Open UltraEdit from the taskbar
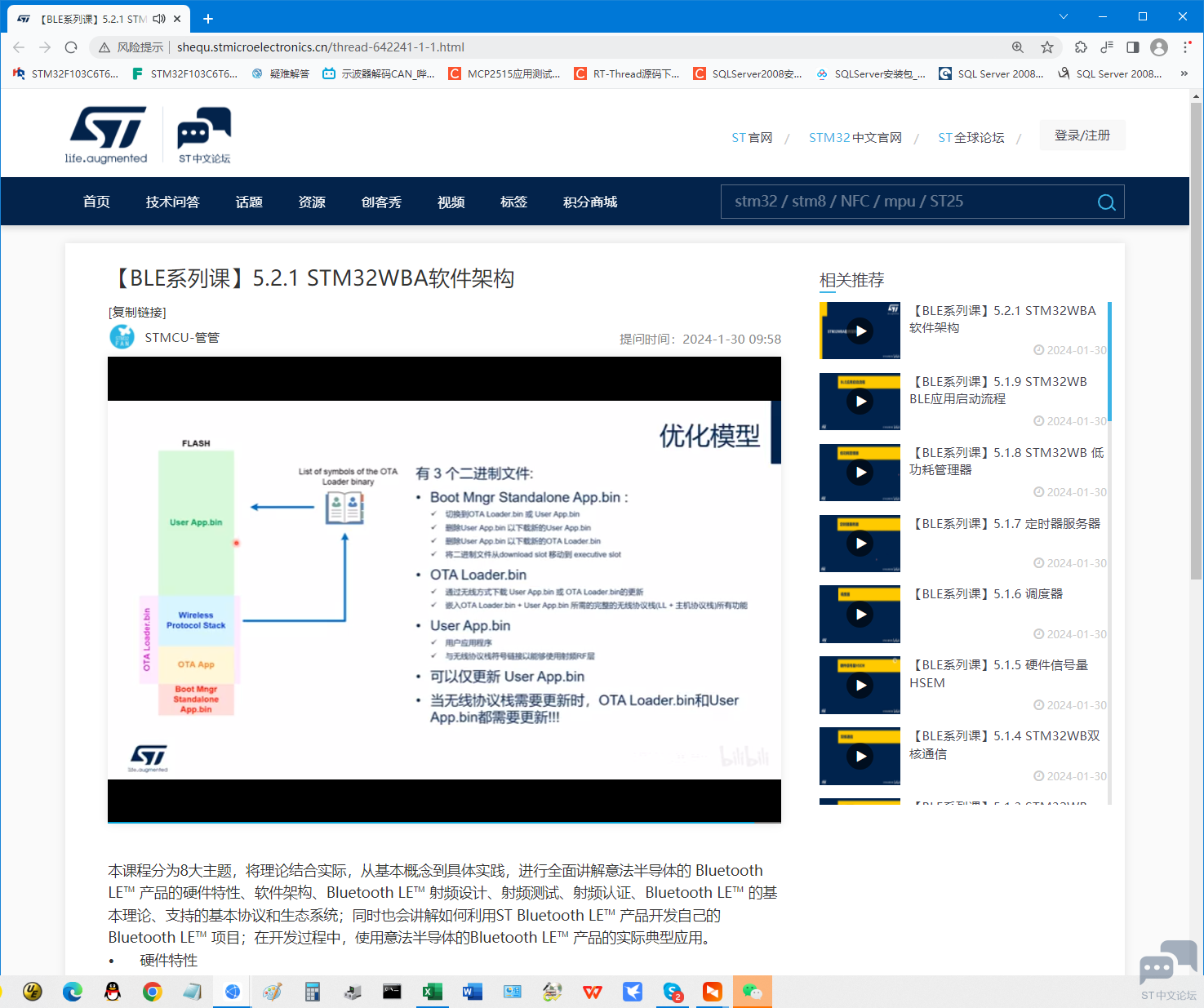1204x1008 pixels. 33,992
